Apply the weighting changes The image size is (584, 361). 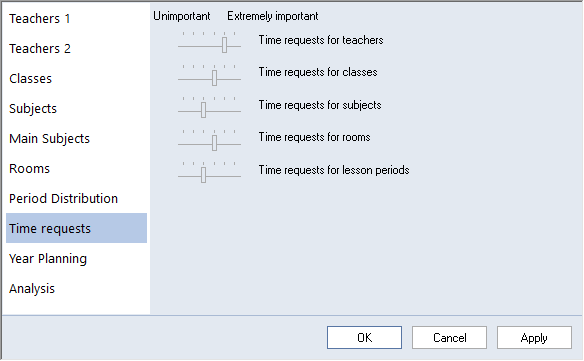click(534, 338)
